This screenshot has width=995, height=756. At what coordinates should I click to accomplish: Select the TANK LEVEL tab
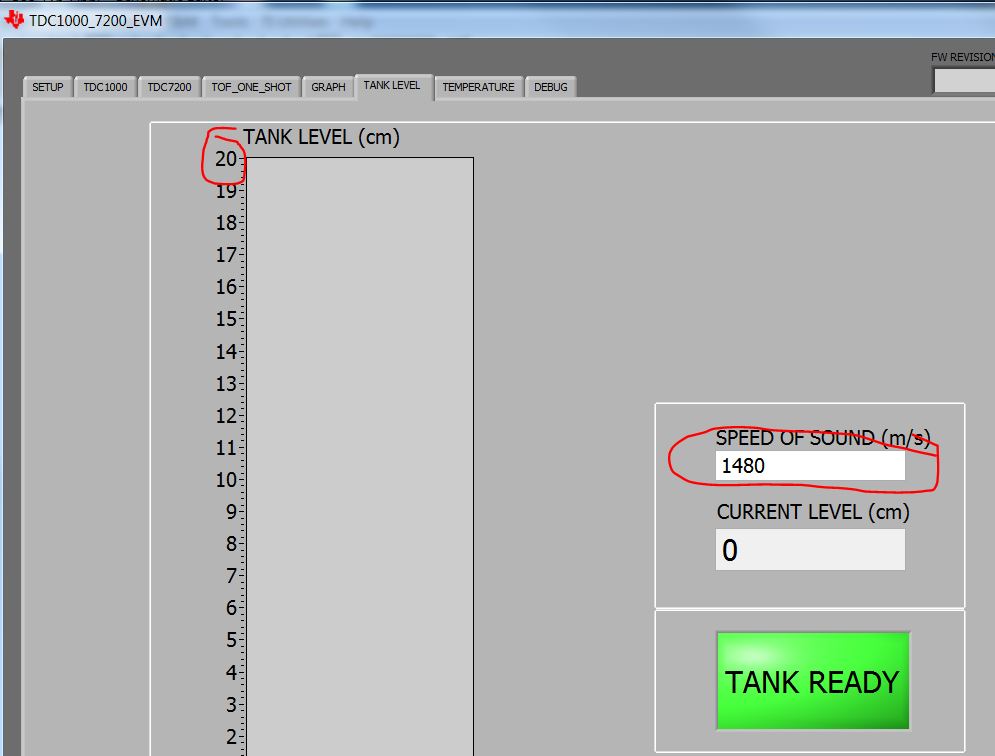click(x=392, y=85)
